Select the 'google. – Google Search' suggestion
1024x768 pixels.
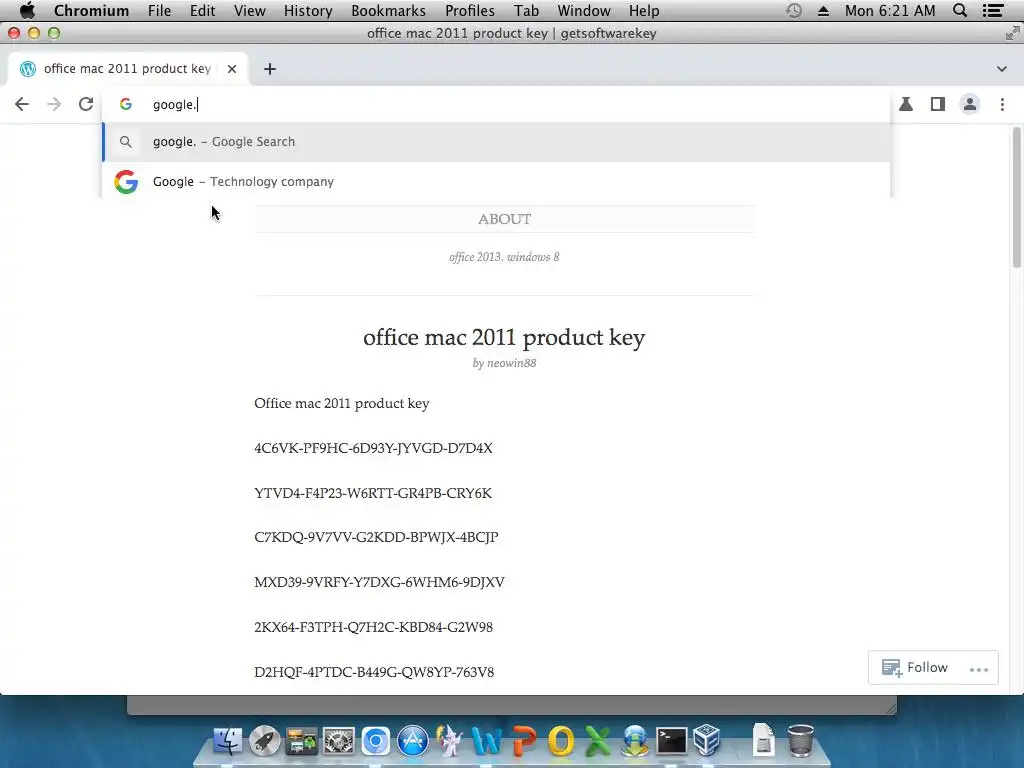tap(496, 142)
